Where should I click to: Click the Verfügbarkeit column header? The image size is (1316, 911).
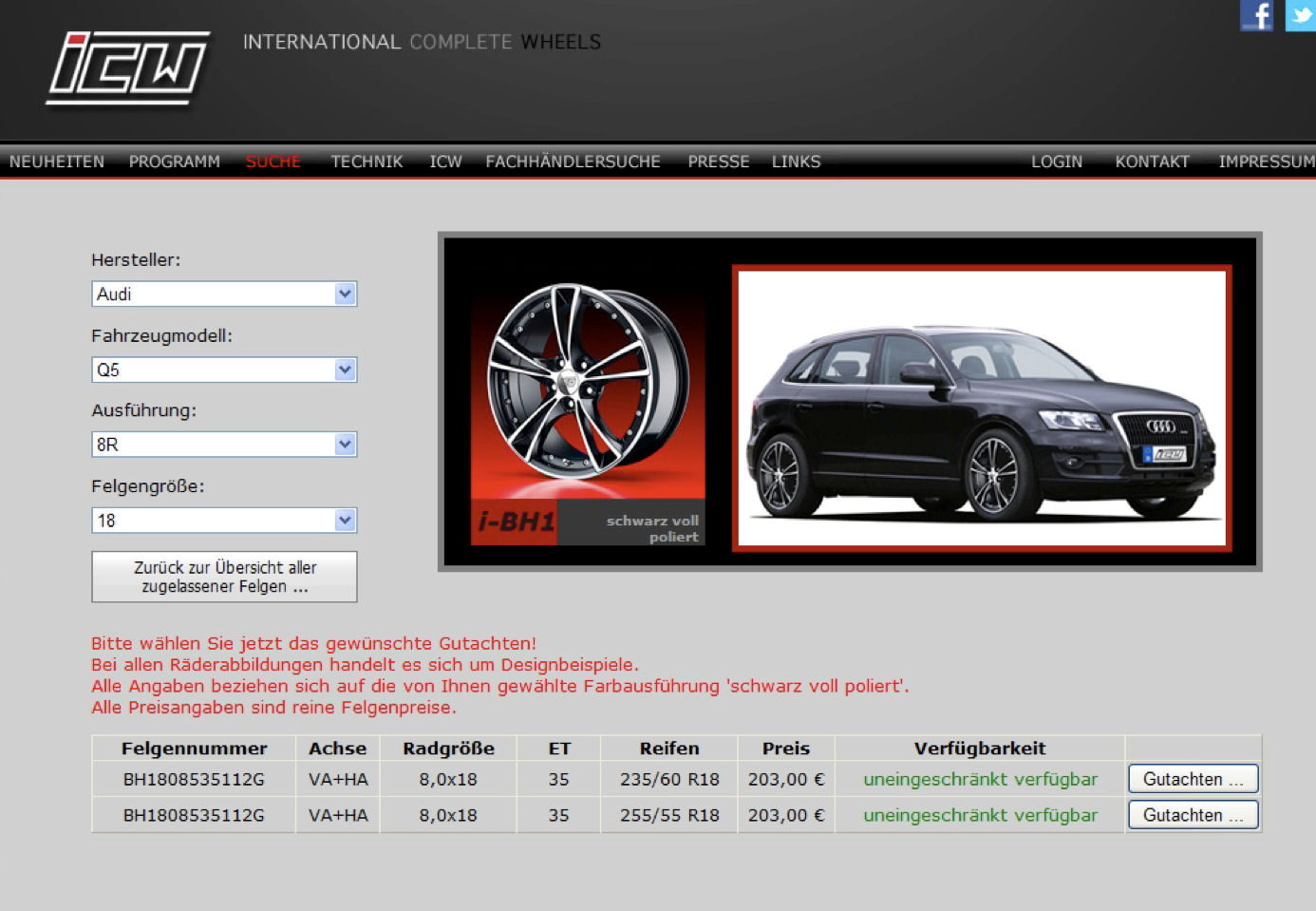[980, 749]
